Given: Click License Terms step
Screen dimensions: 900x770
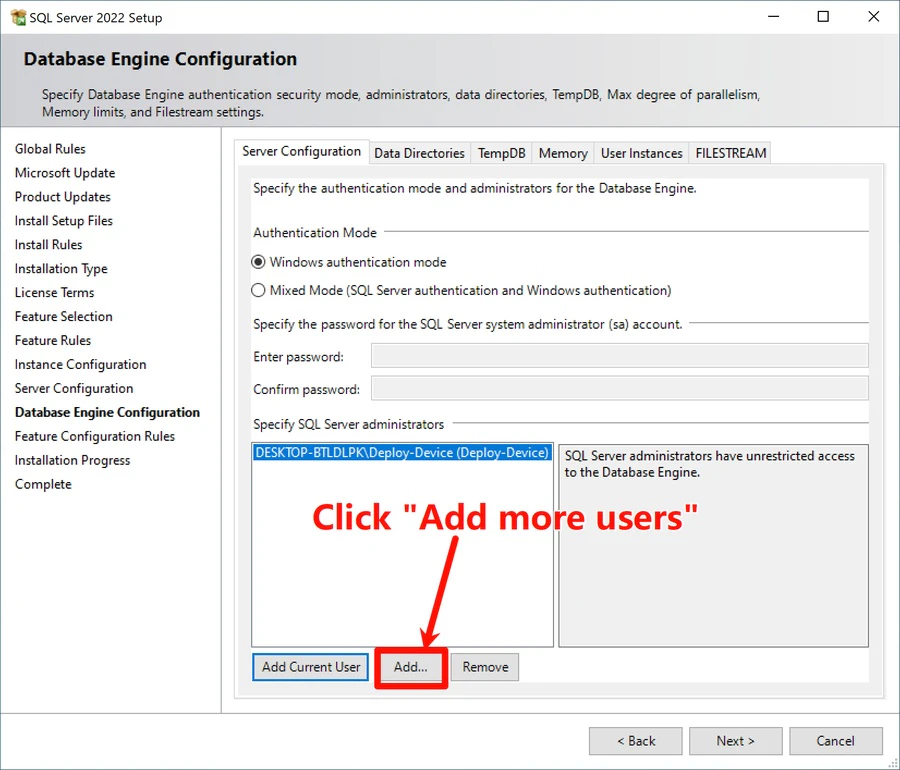Looking at the screenshot, I should click(55, 293).
